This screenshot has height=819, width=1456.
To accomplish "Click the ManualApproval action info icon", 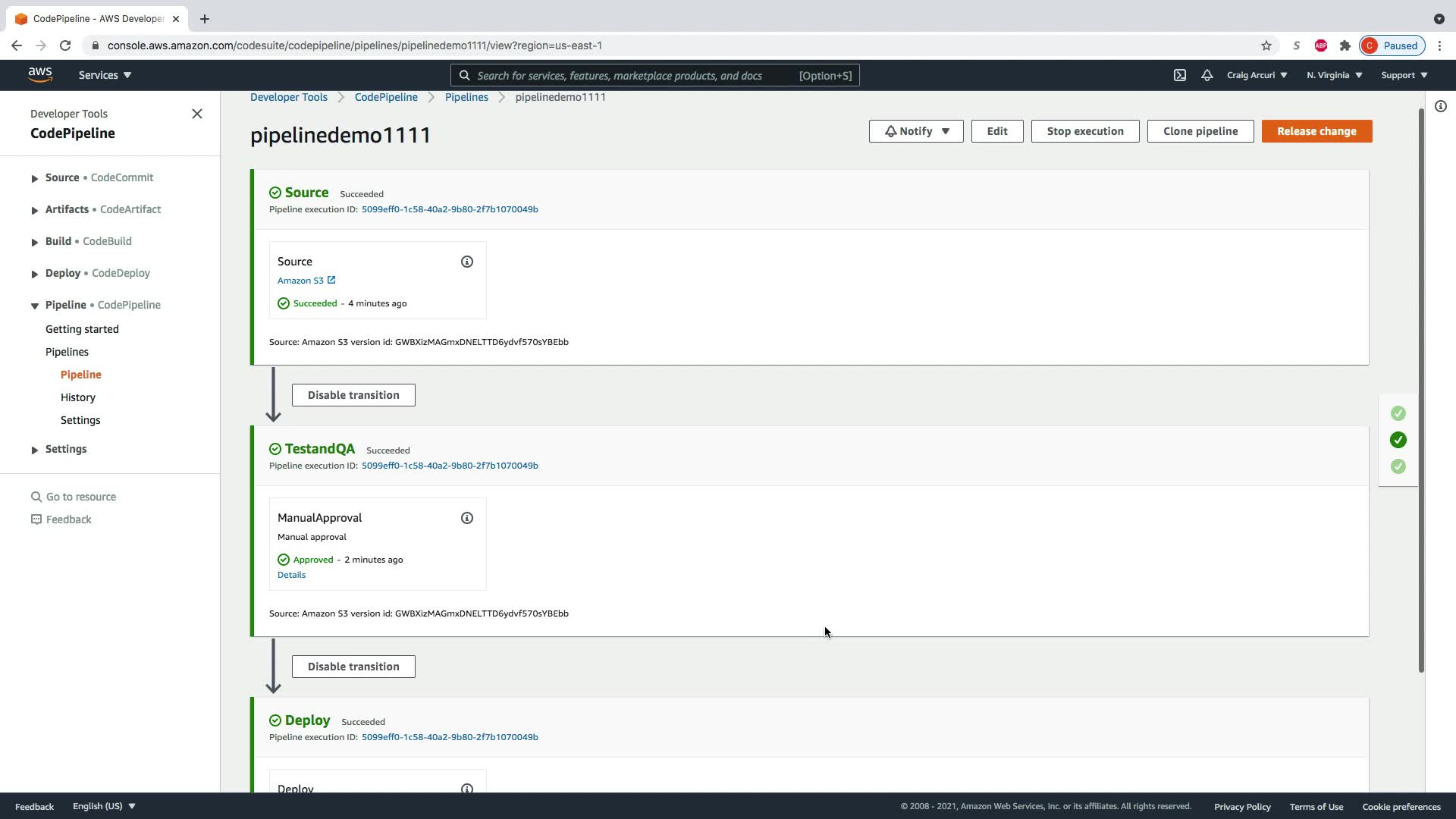I will pyautogui.click(x=467, y=518).
